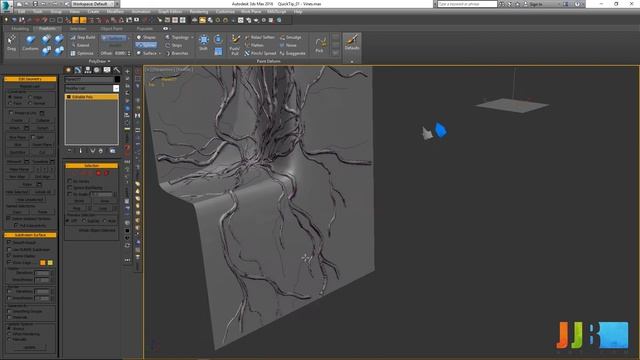Open the Hierarchy command panel tab
Image resolution: width=640 pixels, height=360 pixels.
[88, 70]
